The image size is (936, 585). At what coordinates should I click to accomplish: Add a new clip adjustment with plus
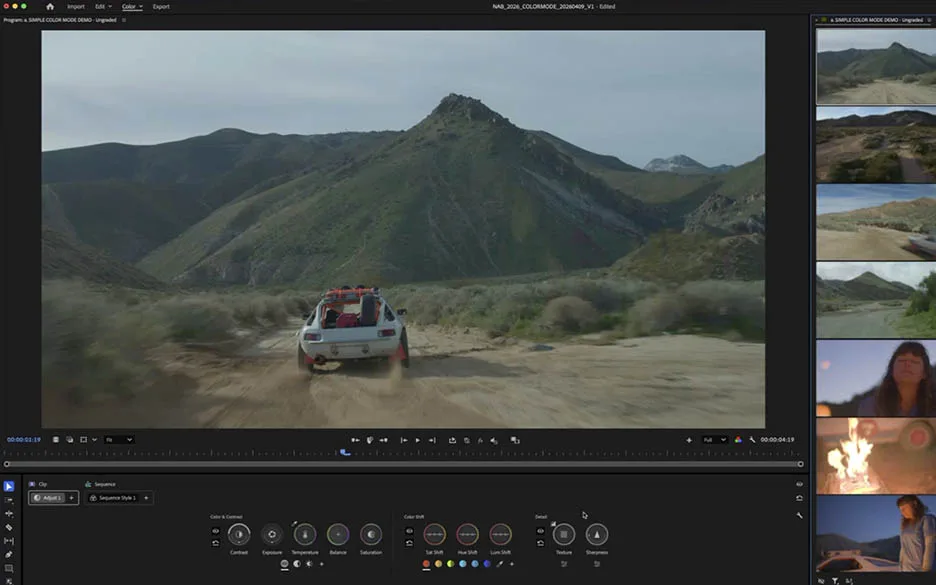tap(72, 498)
